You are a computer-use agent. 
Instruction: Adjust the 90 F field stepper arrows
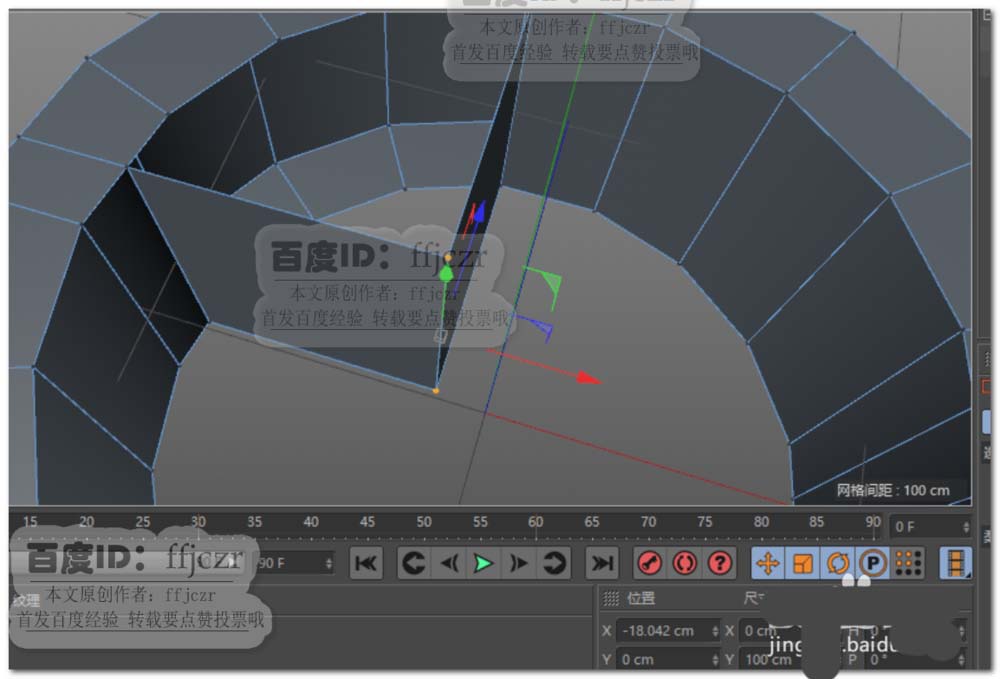[328, 564]
